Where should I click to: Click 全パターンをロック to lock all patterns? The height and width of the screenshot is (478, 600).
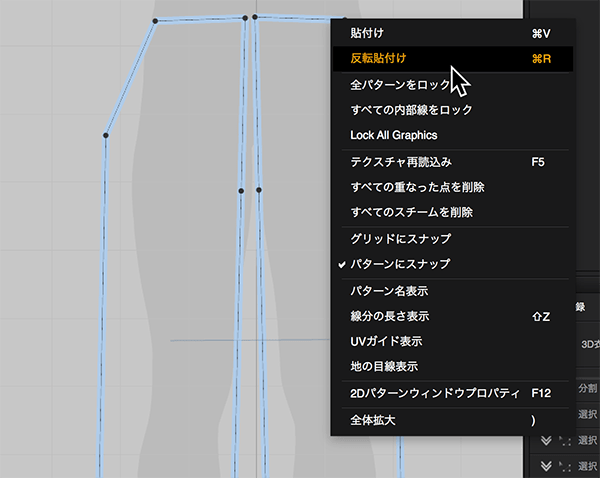pos(400,85)
